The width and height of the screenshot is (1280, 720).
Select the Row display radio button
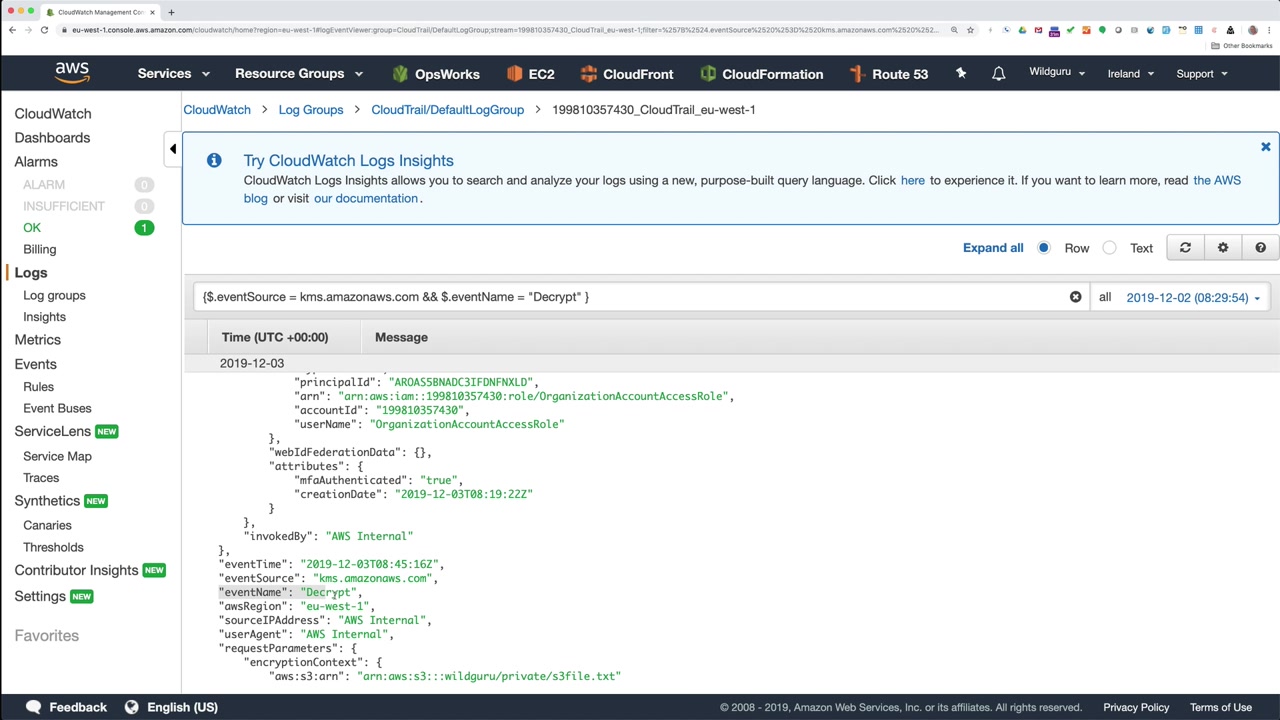click(1044, 248)
